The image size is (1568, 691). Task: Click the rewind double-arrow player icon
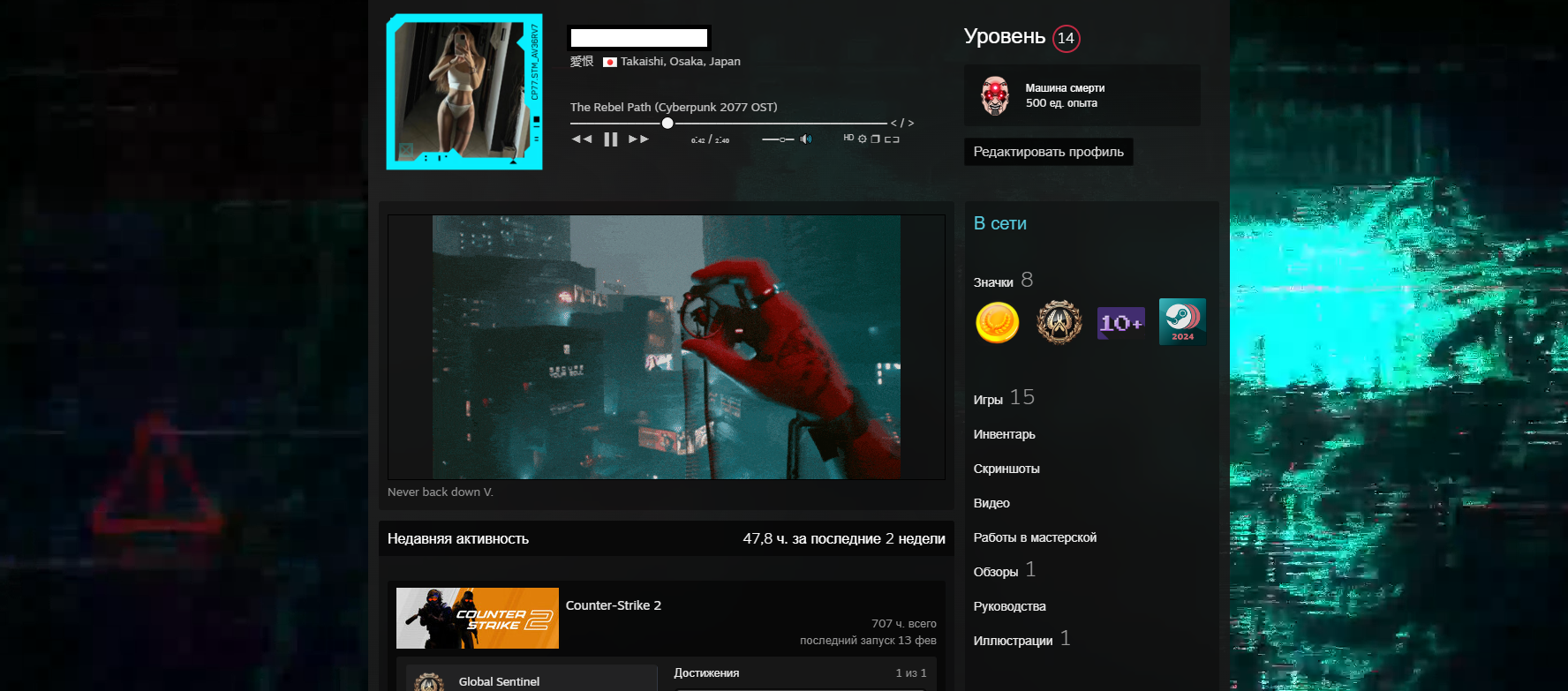[x=582, y=139]
